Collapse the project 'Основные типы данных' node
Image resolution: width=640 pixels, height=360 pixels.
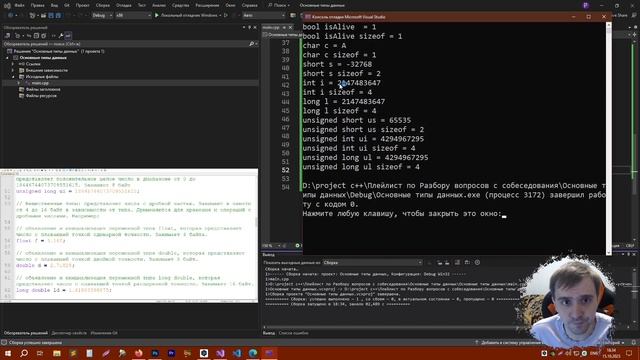coord(7,58)
